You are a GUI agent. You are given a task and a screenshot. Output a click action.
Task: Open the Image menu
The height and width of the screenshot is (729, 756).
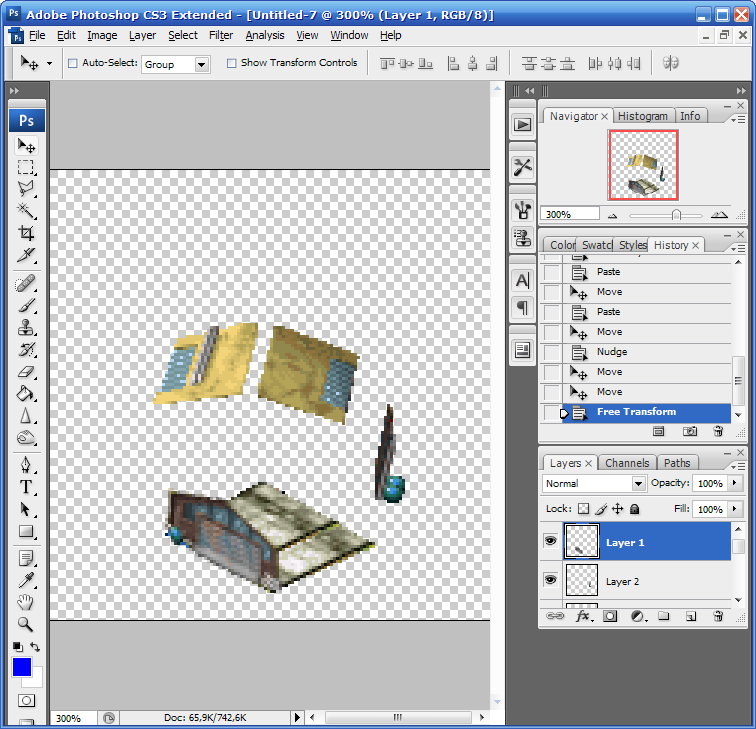pos(102,35)
